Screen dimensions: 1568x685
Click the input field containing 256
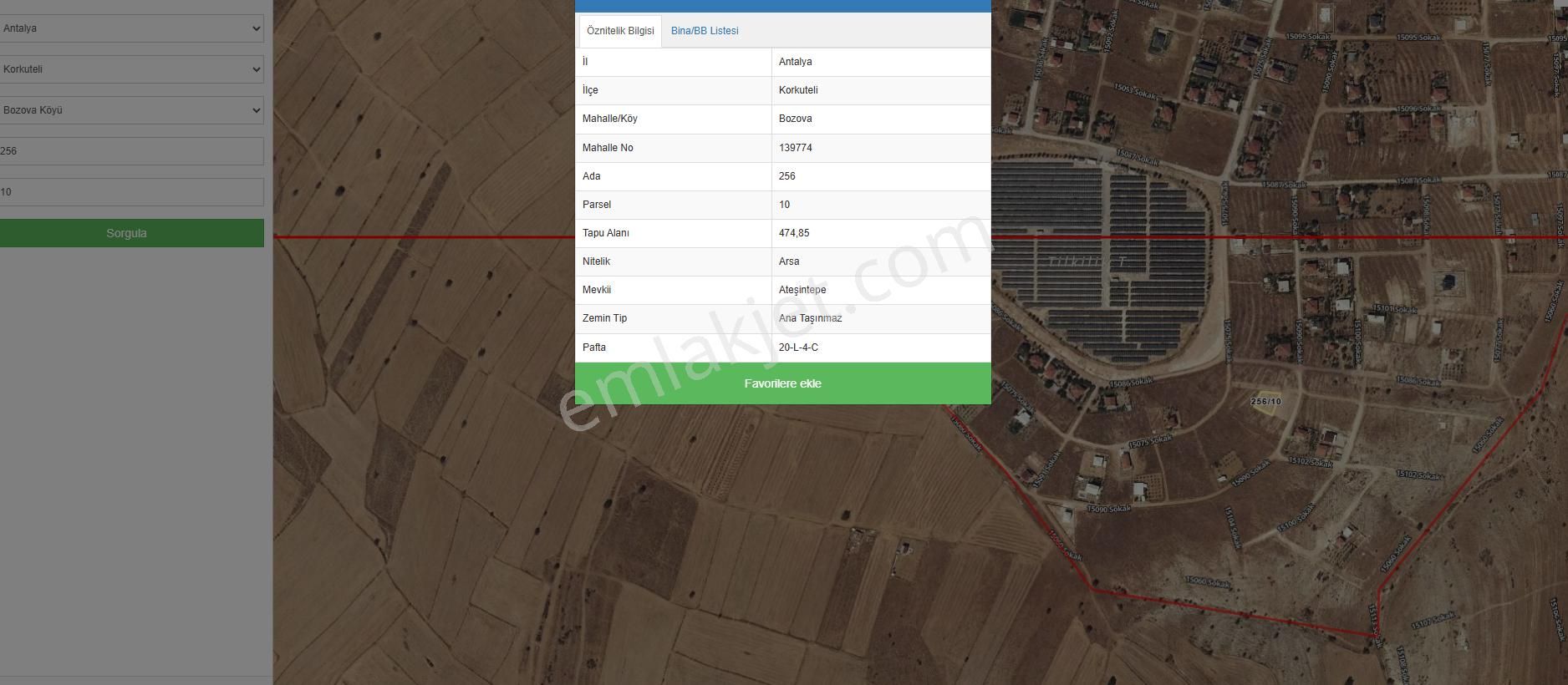pyautogui.click(x=131, y=151)
